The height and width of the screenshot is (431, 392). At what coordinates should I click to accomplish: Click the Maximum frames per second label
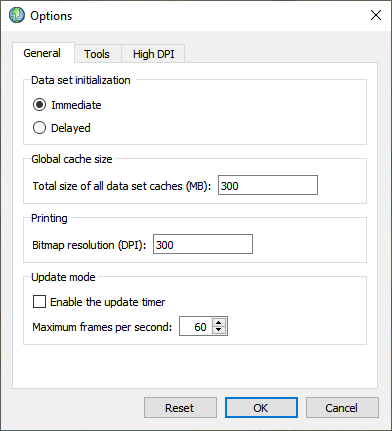click(102, 327)
